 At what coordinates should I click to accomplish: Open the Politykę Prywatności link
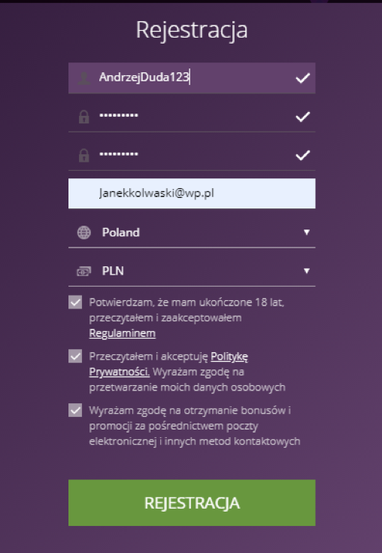169,364
